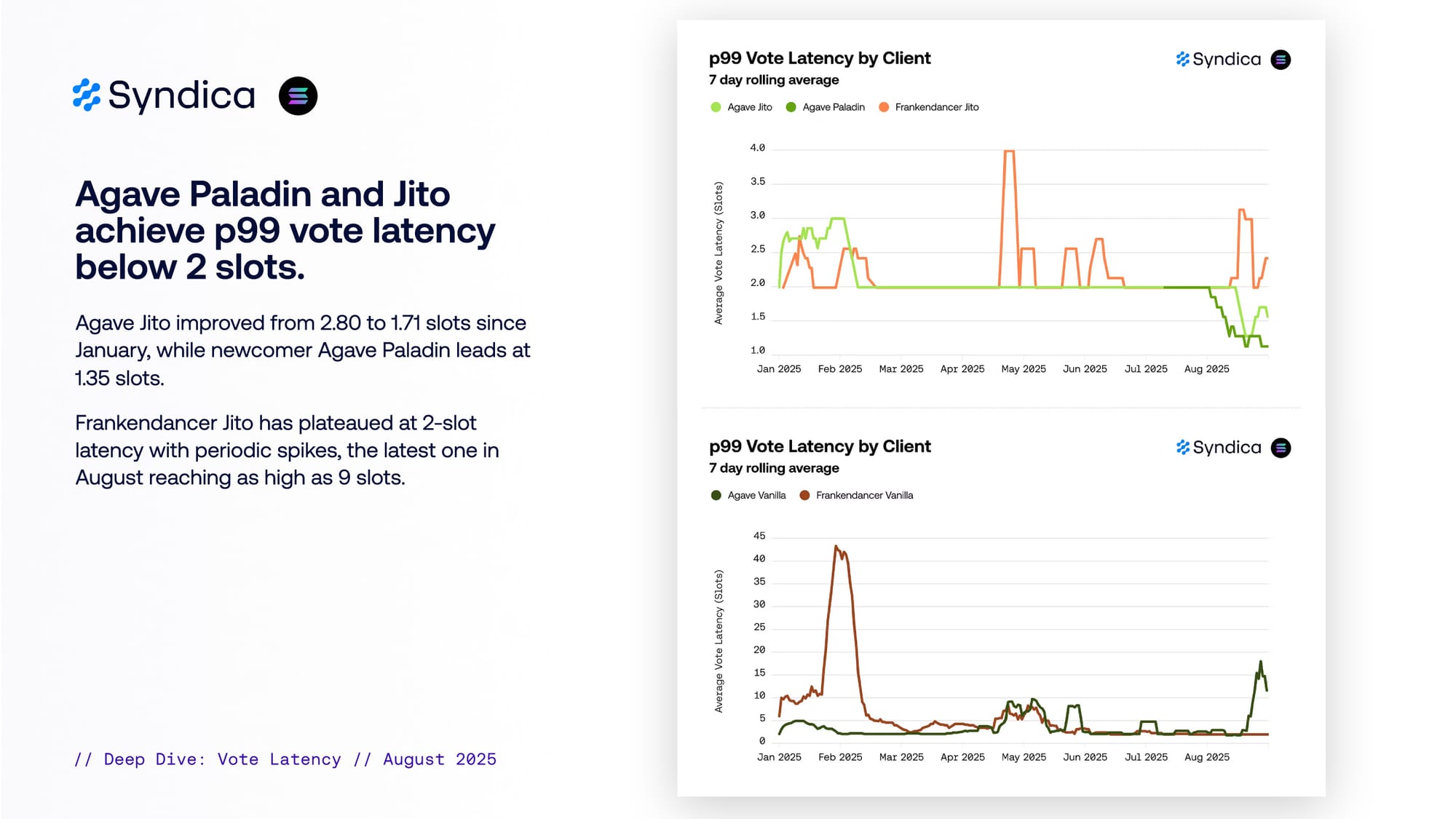
Task: Toggle the Agave Vanilla legend entry
Action: [x=756, y=495]
